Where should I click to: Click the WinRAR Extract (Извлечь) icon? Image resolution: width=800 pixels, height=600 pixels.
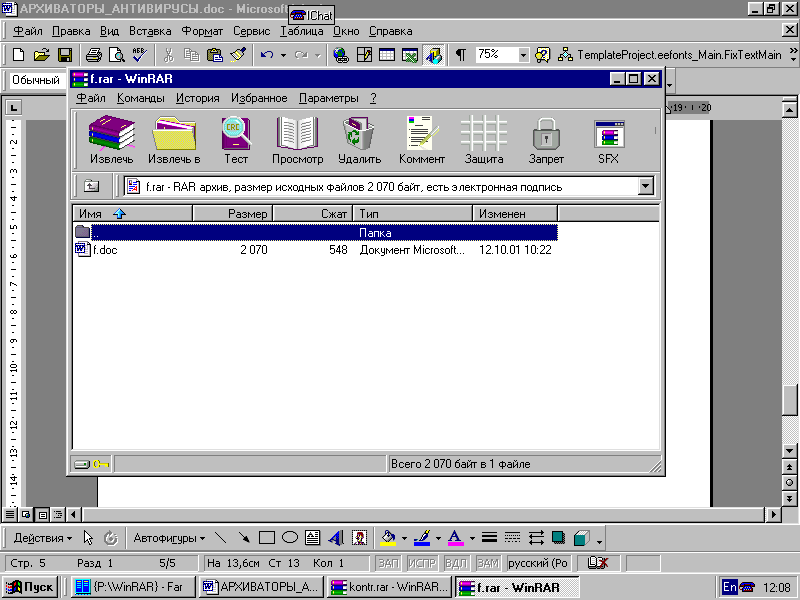coord(111,140)
